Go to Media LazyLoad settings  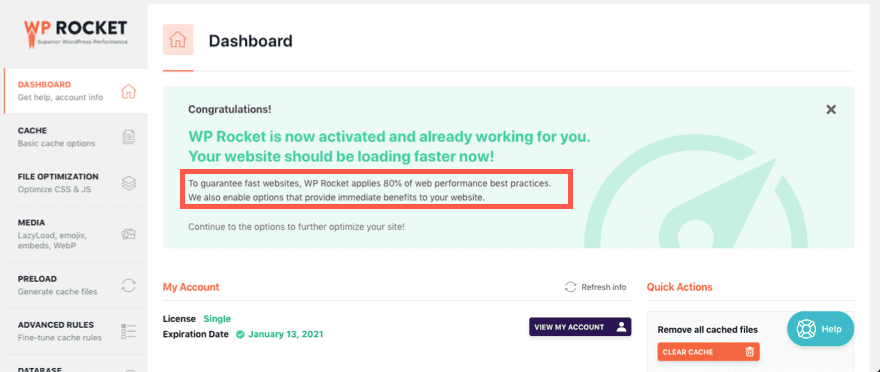75,234
